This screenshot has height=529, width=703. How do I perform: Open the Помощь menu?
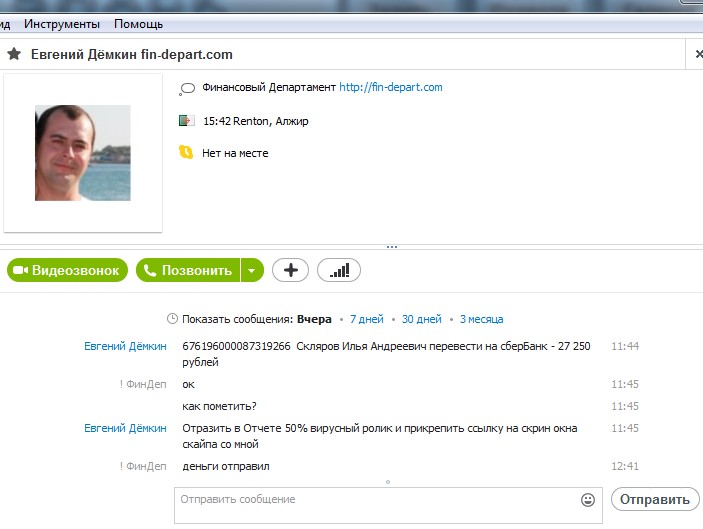point(139,24)
